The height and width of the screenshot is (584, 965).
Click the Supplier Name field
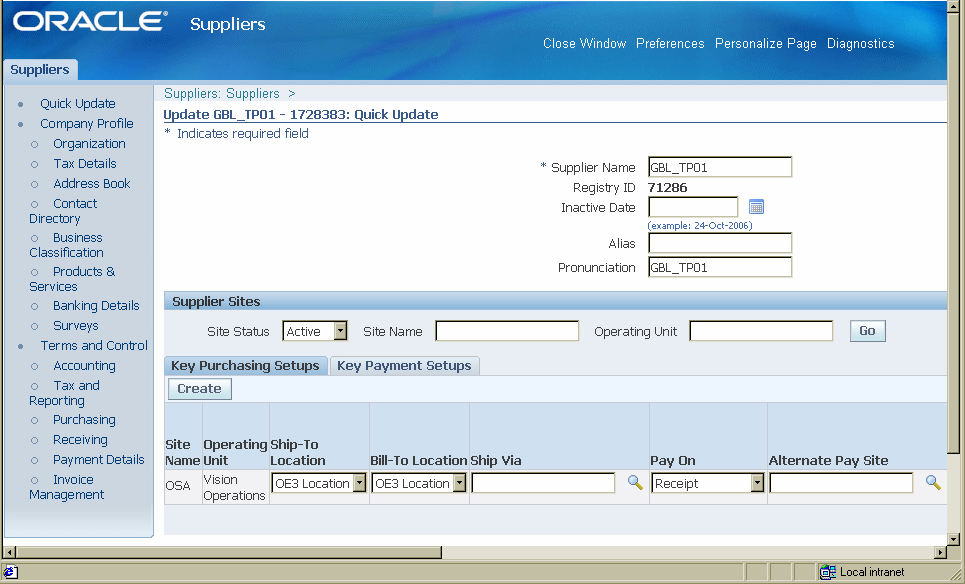(719, 167)
